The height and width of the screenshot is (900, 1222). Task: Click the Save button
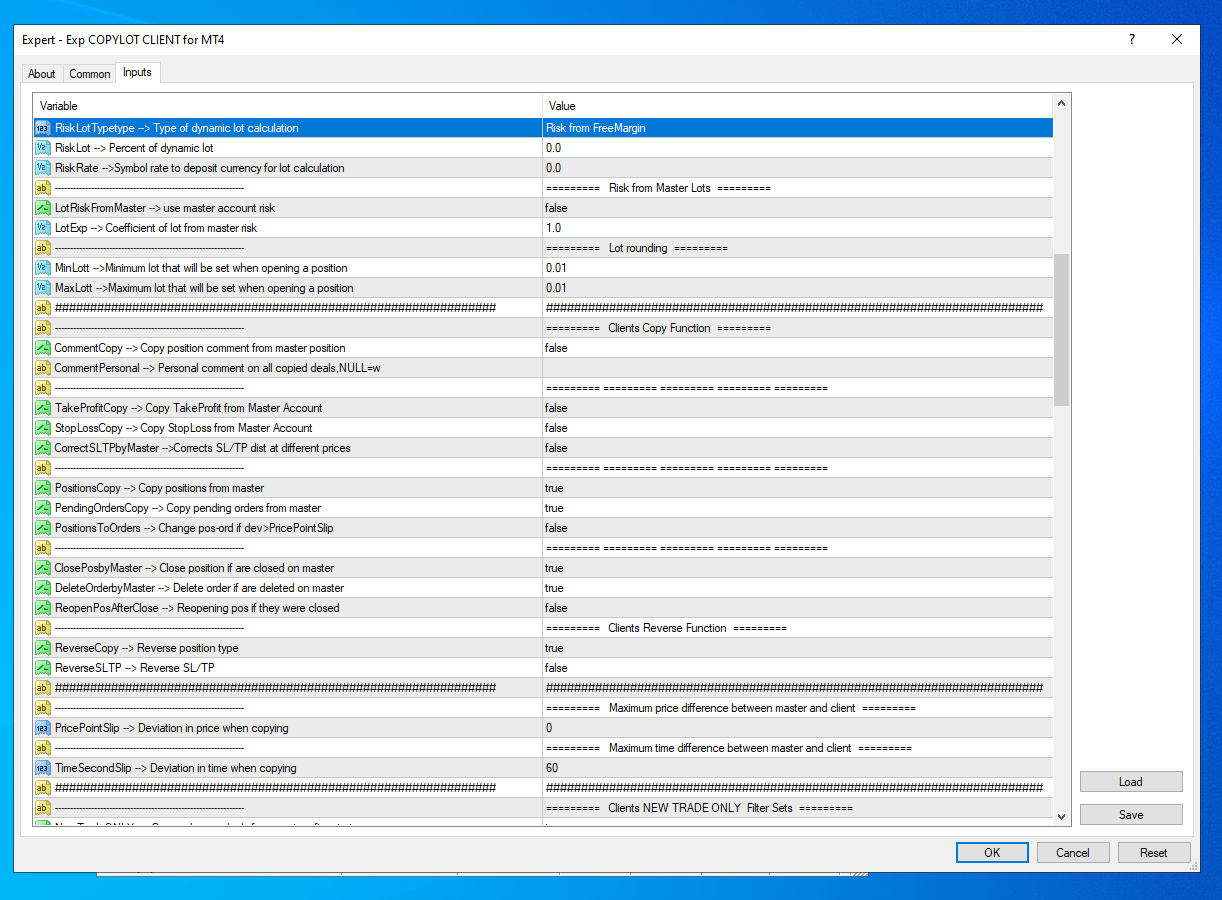[x=1131, y=815]
